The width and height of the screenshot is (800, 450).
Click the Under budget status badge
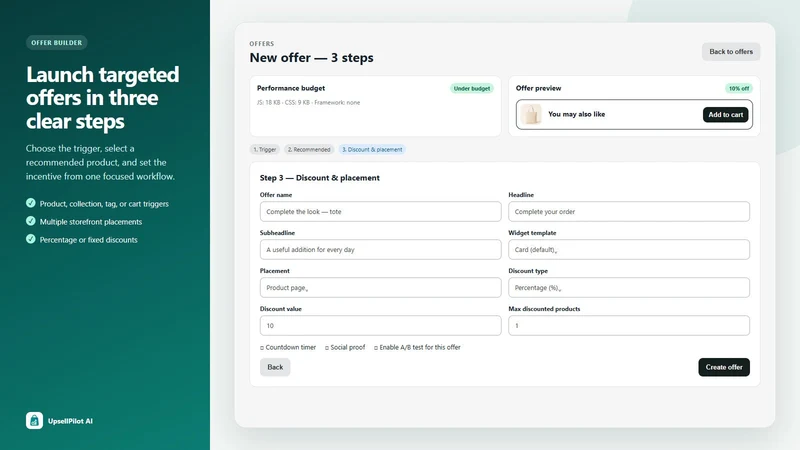[x=471, y=88]
